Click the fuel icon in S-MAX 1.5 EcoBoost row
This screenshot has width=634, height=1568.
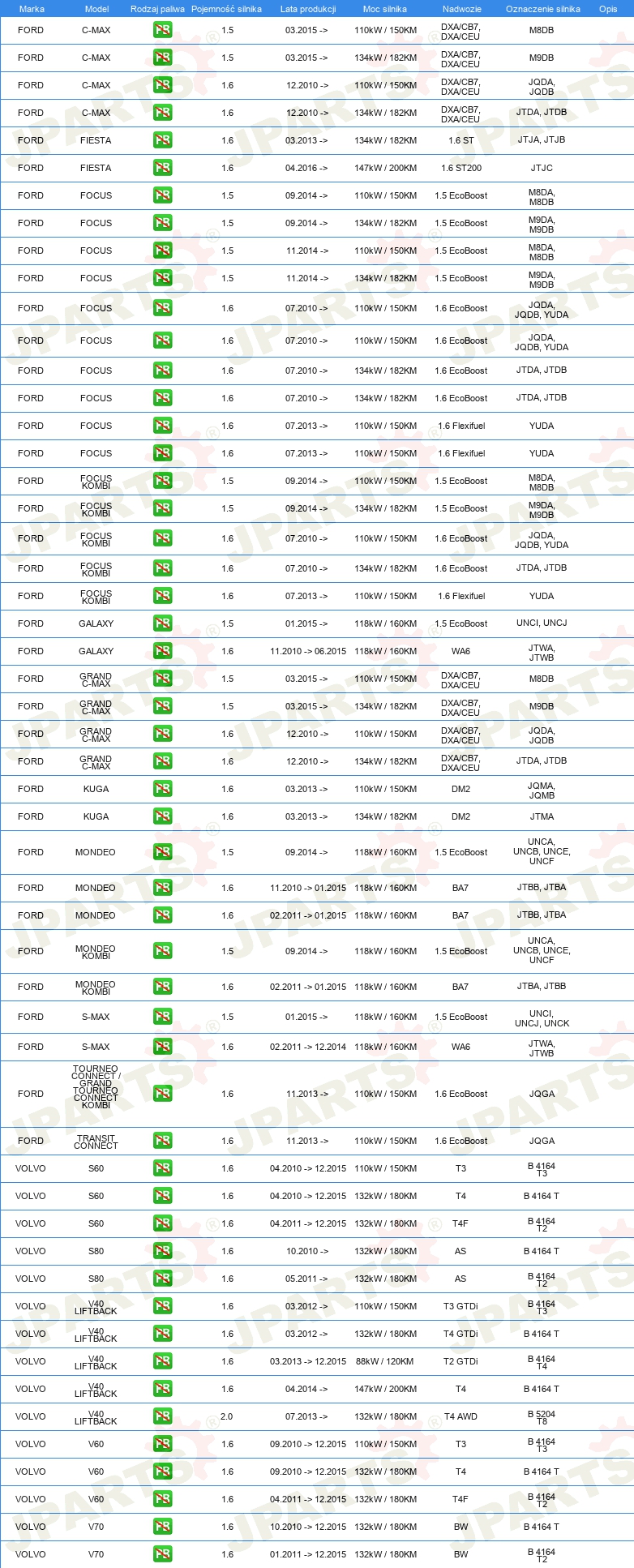point(162,1017)
